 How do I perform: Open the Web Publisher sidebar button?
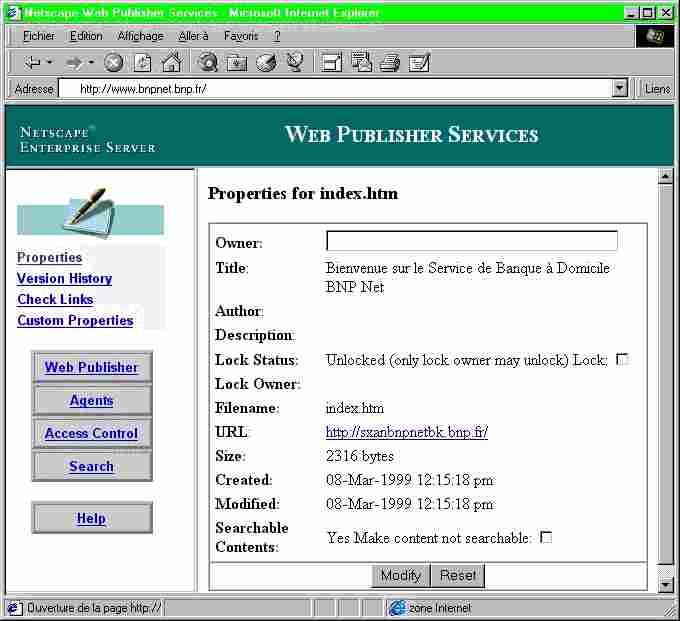click(x=92, y=367)
